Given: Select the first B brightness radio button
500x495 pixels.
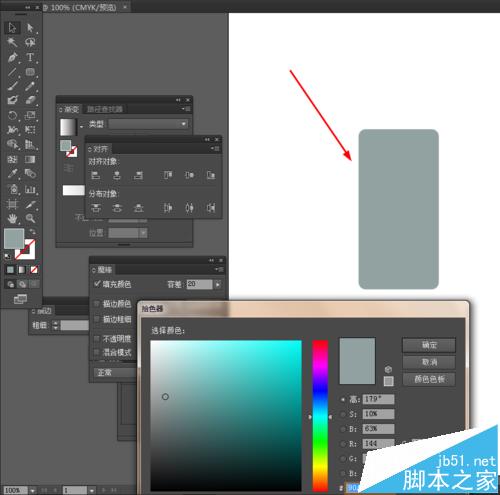Looking at the screenshot, I should (x=343, y=429).
